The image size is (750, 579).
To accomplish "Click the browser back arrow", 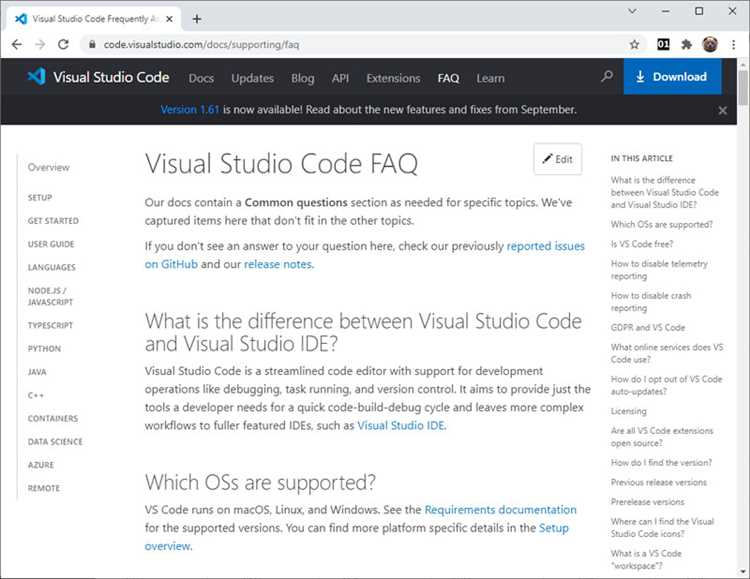I will (x=17, y=45).
